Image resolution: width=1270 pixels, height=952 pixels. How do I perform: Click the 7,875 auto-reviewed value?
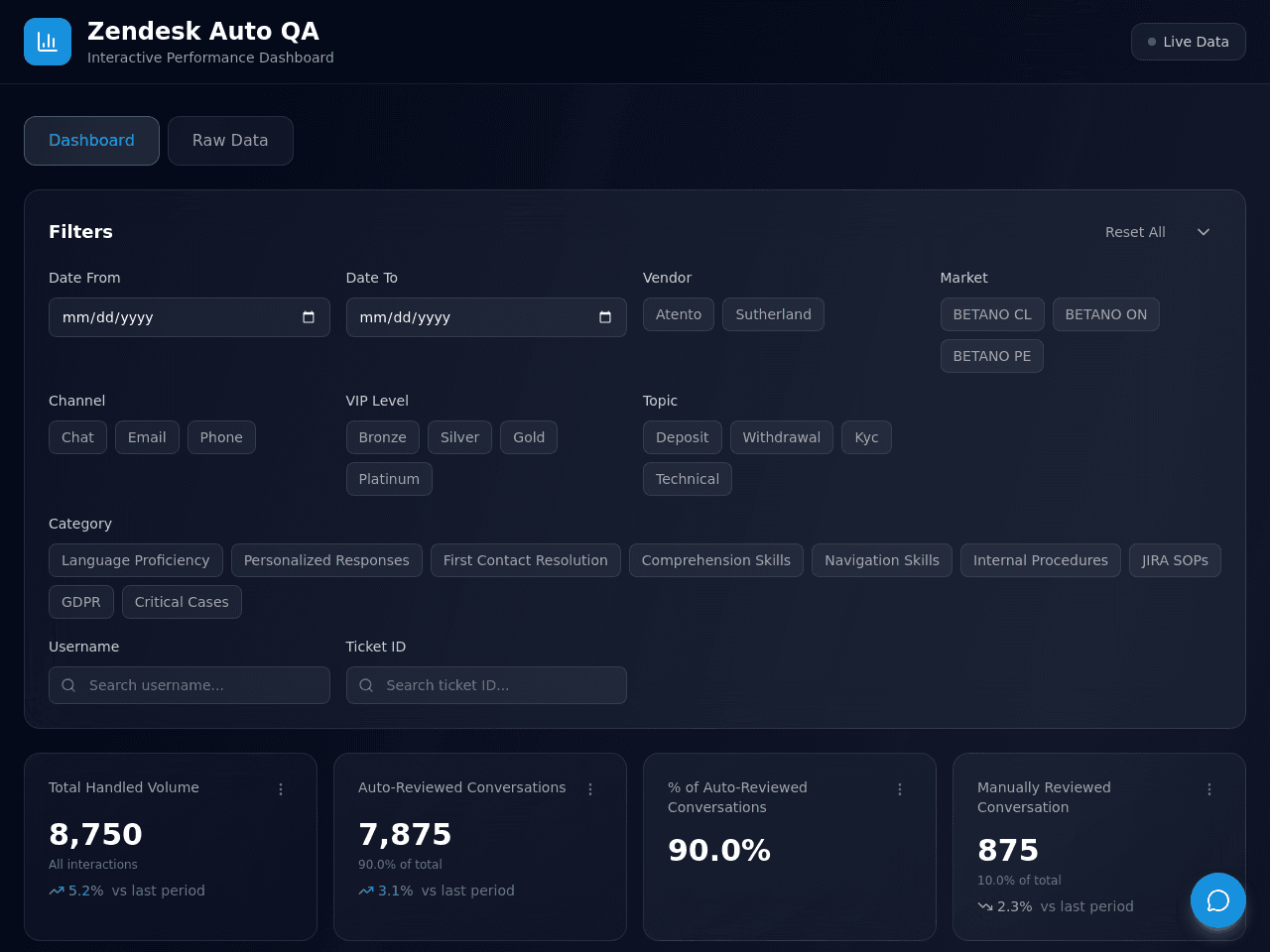point(405,834)
